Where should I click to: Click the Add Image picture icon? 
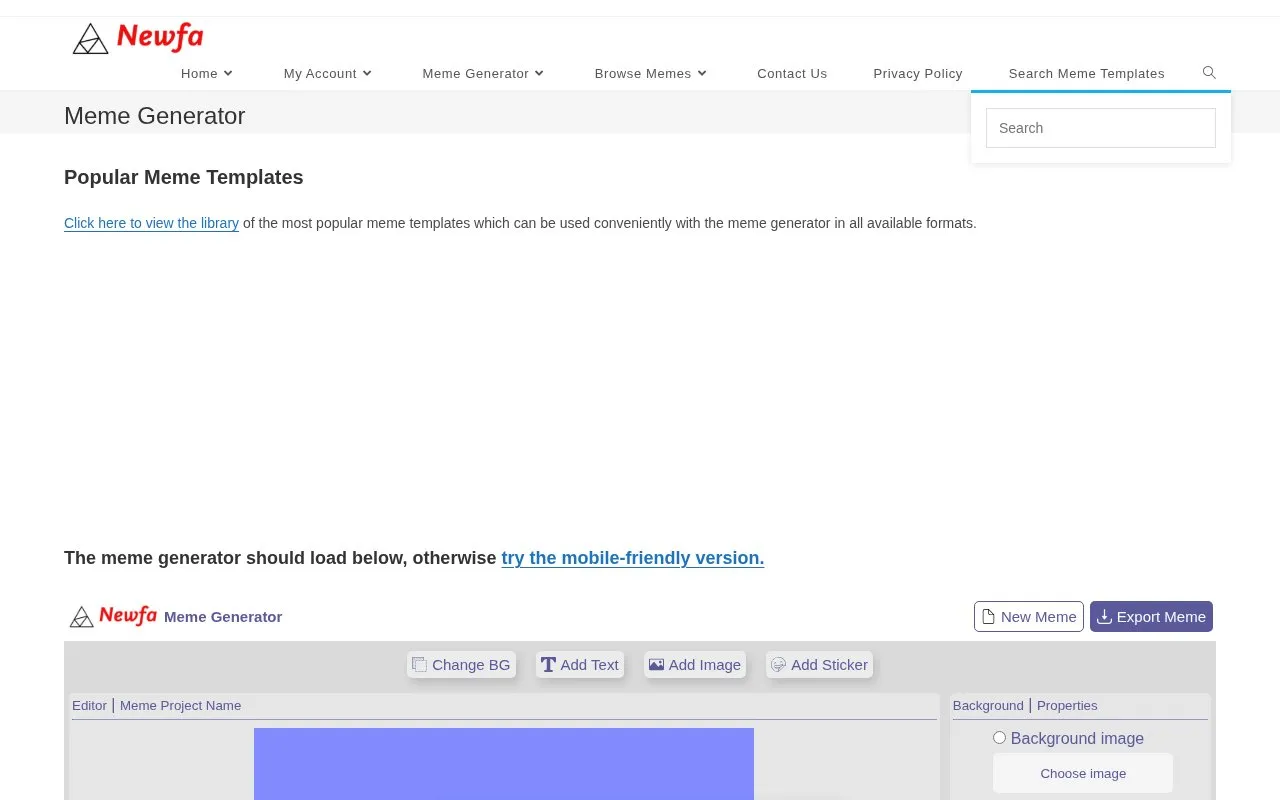pos(656,665)
